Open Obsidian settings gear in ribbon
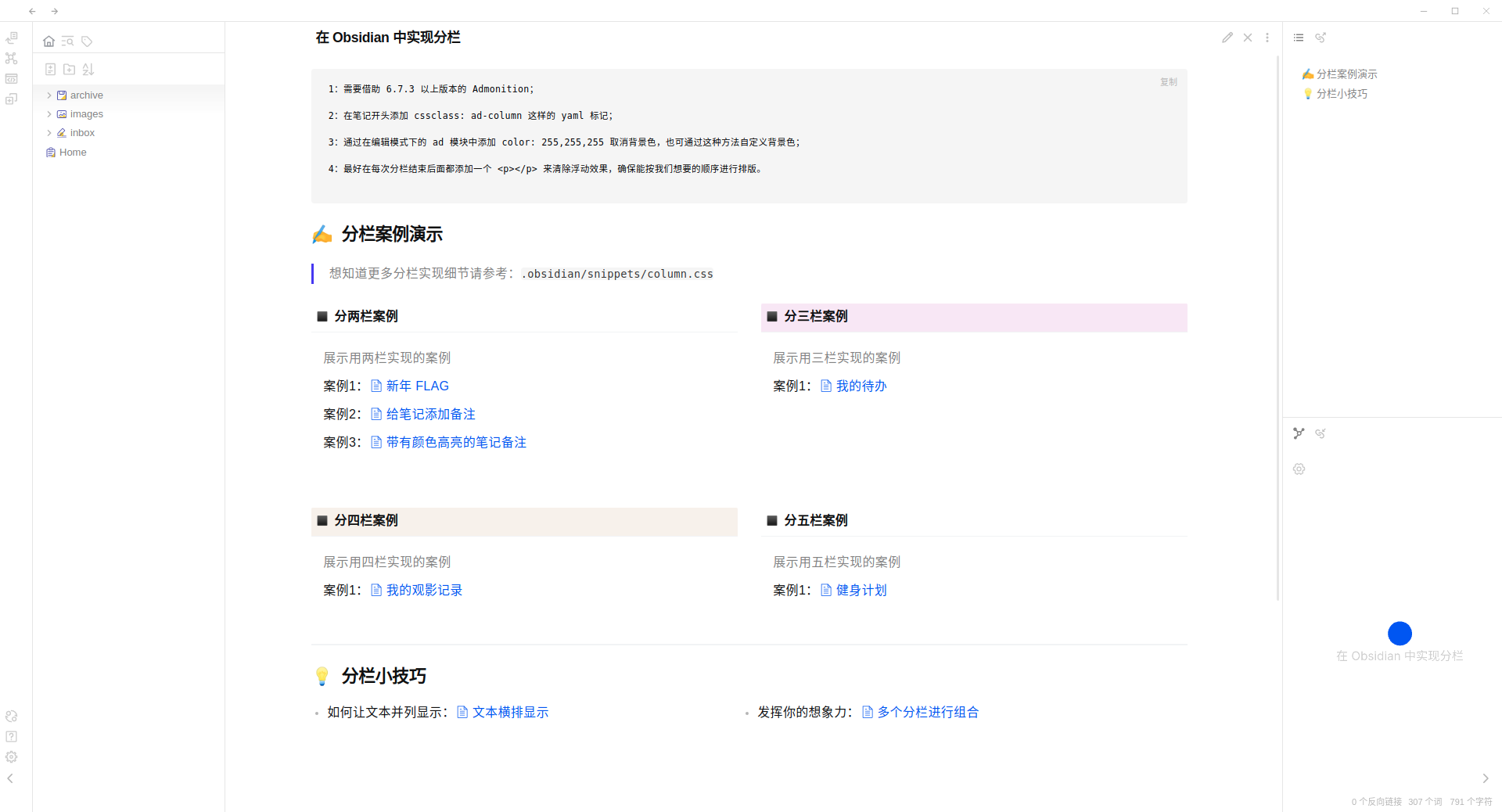This screenshot has width=1502, height=812. click(x=11, y=756)
